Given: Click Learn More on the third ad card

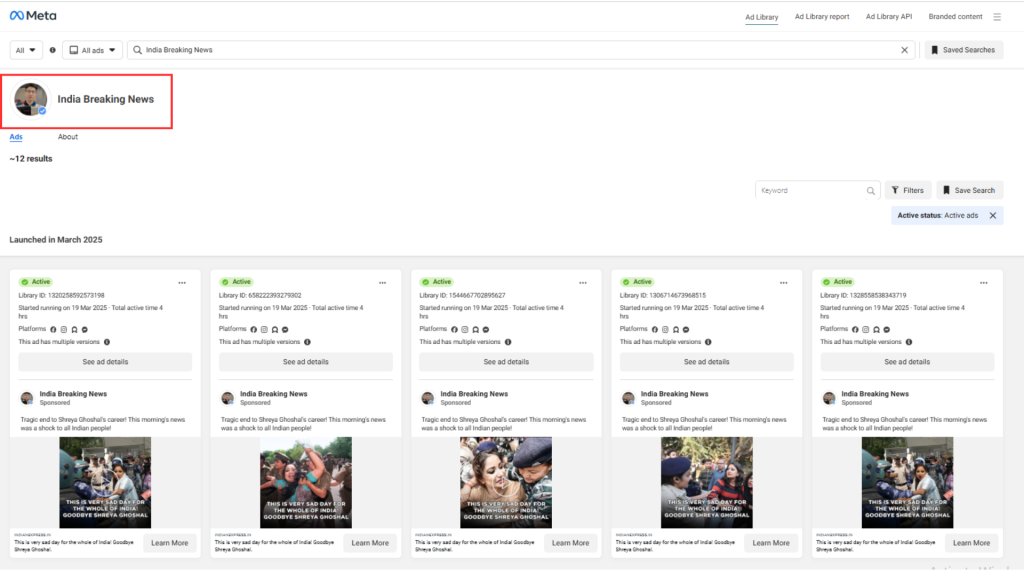Looking at the screenshot, I should (571, 543).
